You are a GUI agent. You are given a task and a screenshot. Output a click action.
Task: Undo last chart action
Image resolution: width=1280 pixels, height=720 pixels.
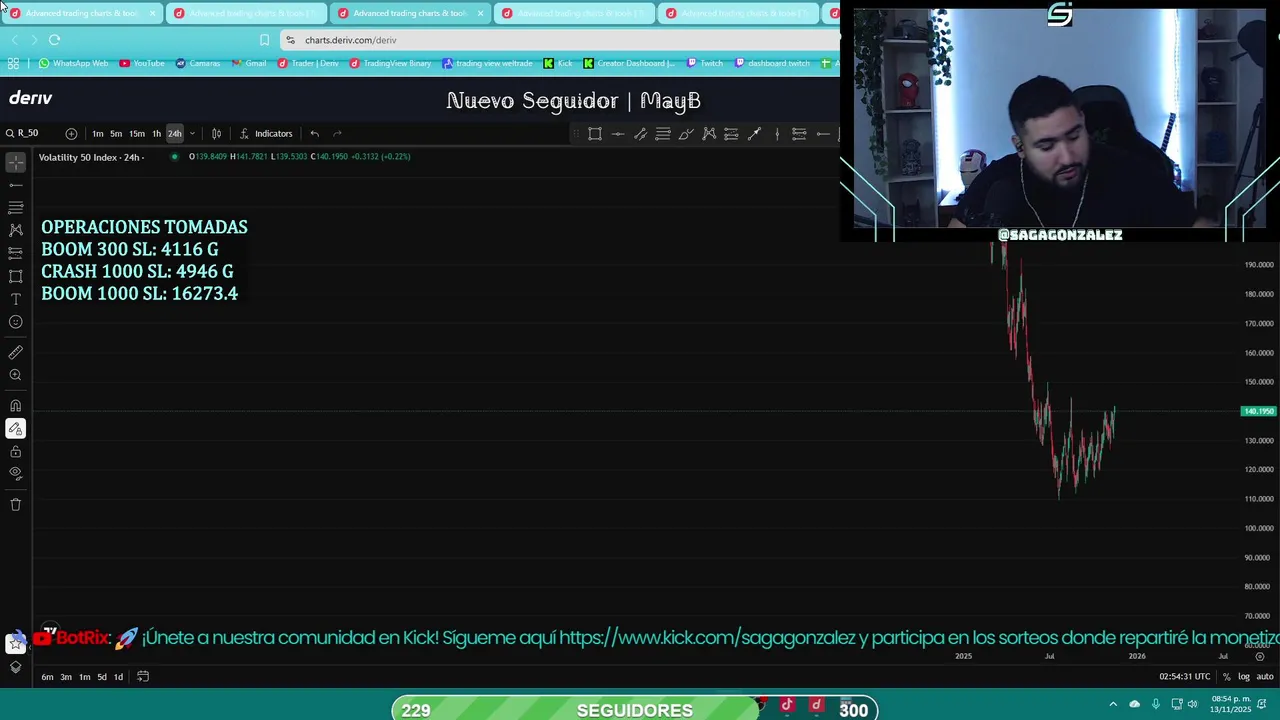point(314,133)
